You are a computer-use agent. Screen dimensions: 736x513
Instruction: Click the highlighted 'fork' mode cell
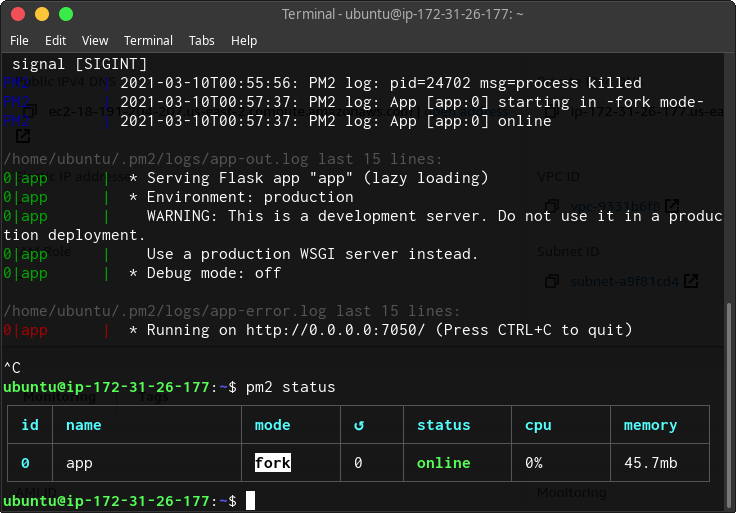(273, 463)
